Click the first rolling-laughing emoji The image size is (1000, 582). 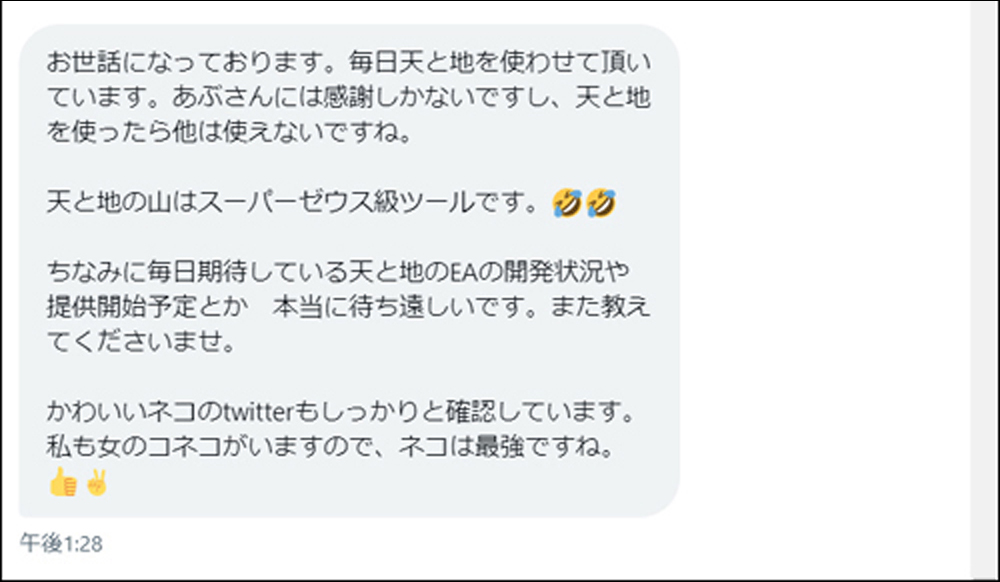tap(567, 203)
